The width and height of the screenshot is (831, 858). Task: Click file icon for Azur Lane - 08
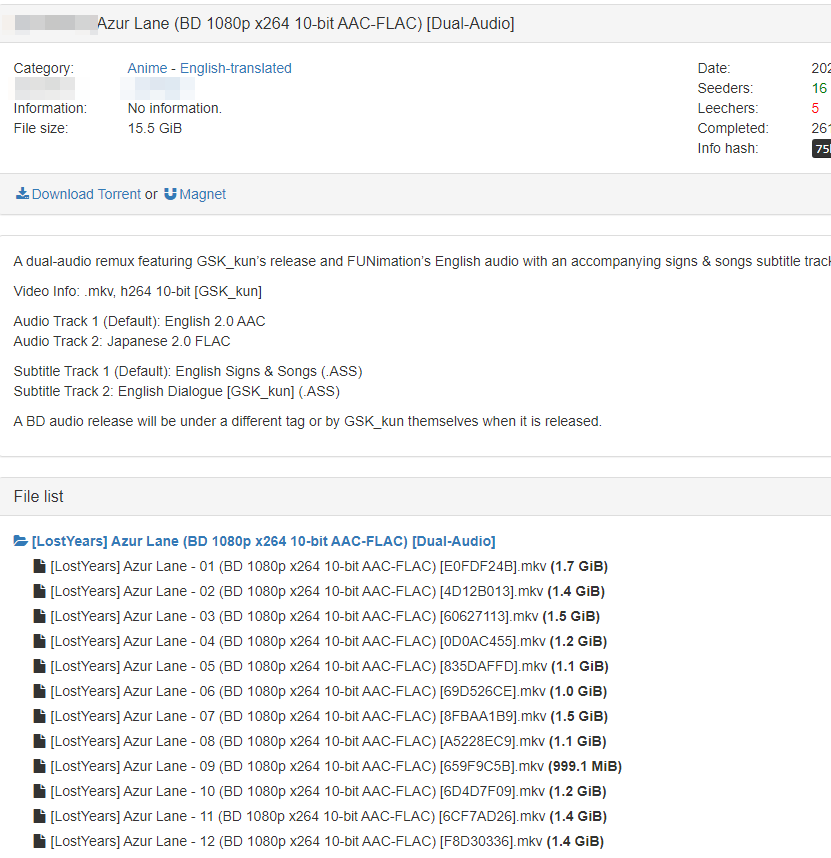point(39,741)
